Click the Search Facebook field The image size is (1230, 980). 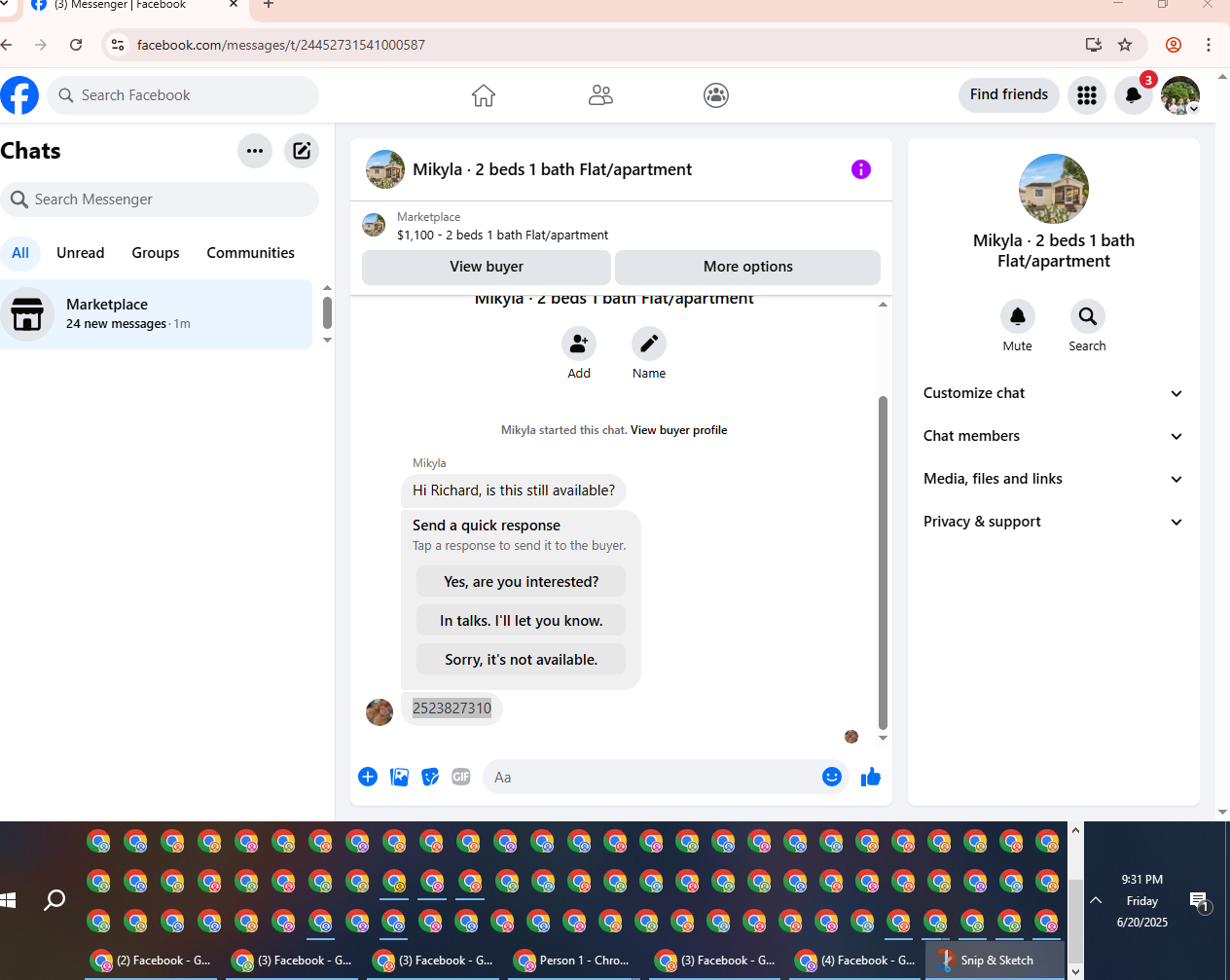[183, 95]
